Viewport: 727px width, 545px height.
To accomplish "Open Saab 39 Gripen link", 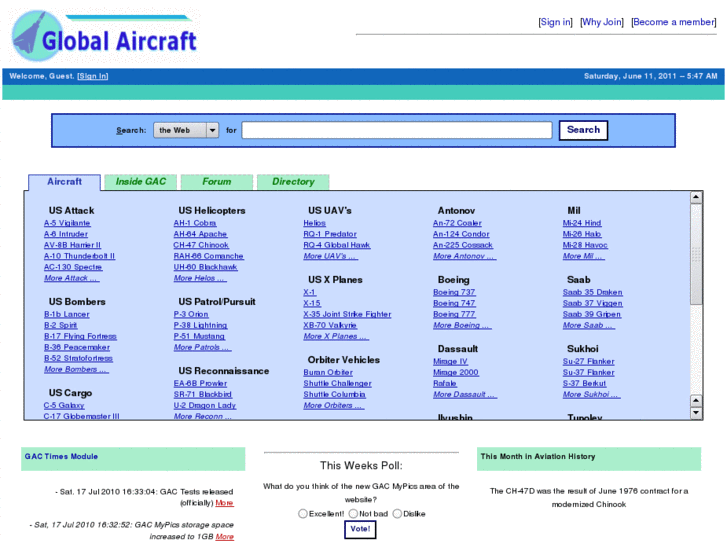I will 592,314.
